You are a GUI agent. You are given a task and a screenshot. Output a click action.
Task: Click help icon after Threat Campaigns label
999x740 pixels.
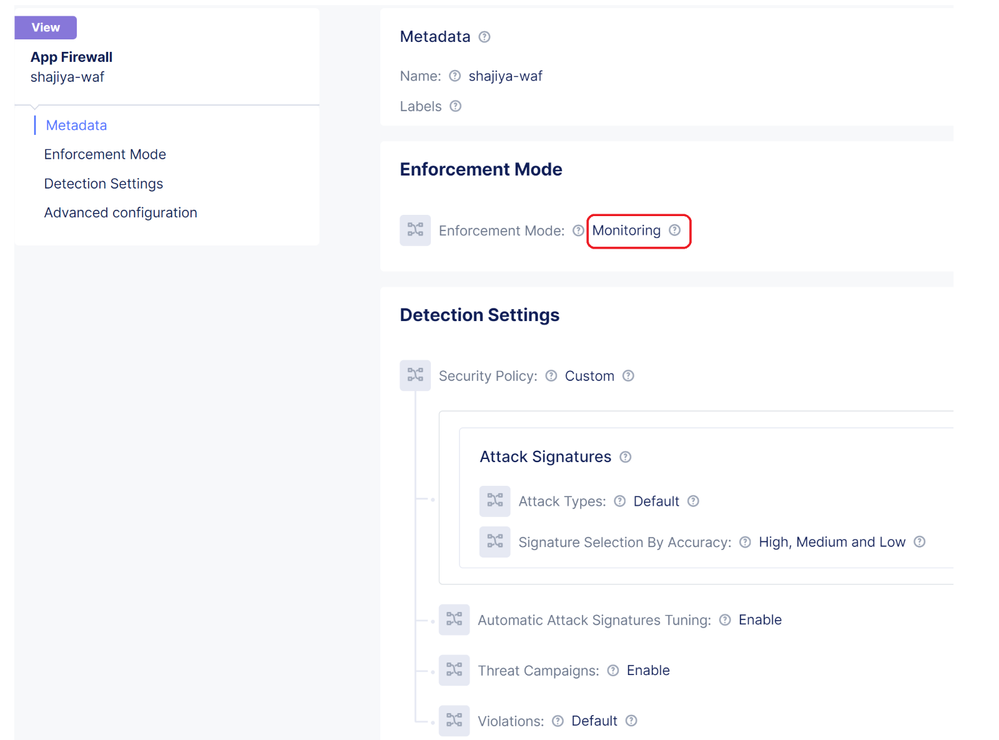(613, 671)
